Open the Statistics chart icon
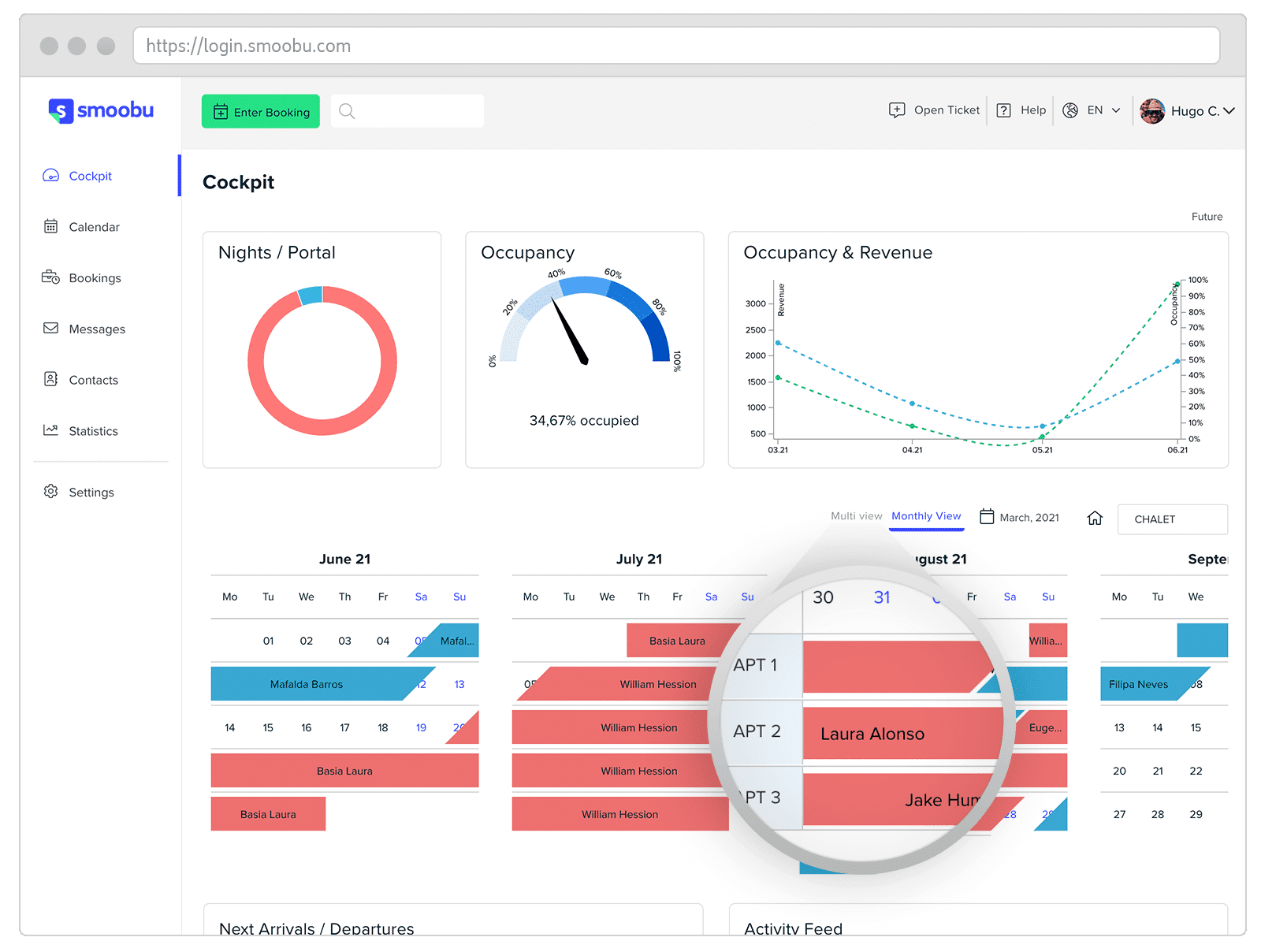Viewport: 1261px width, 952px height. [x=50, y=430]
